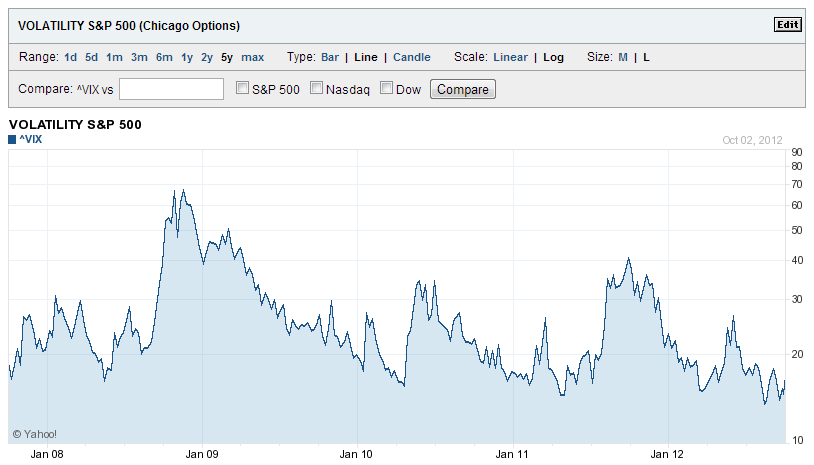Click the Jan 08 axis label
This screenshot has height=465, width=814.
coord(47,454)
